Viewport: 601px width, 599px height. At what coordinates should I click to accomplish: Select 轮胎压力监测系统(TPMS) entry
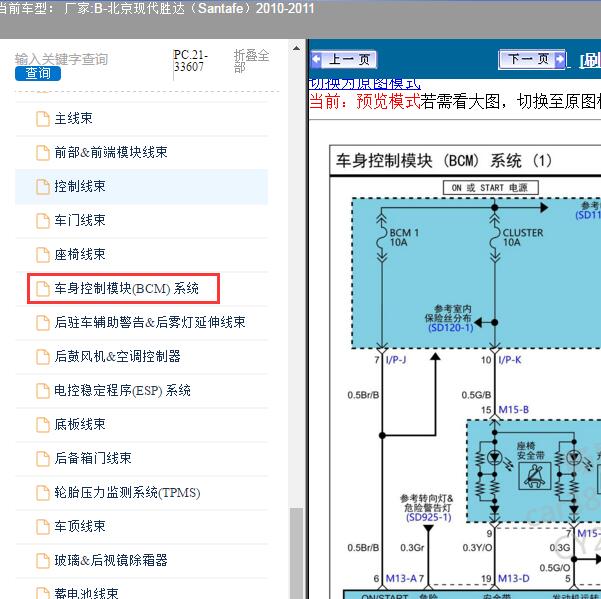coord(141,492)
